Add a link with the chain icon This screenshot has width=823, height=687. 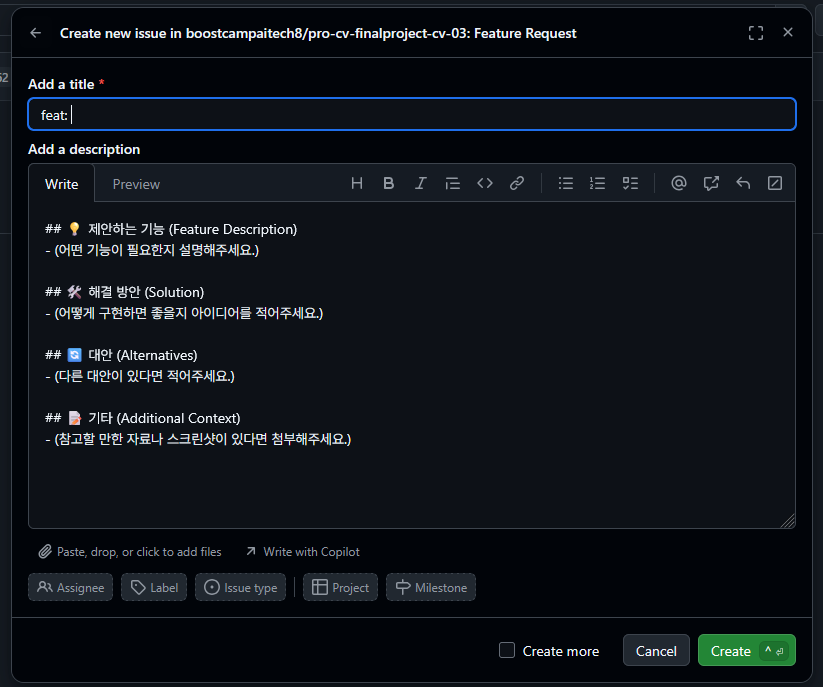coord(516,183)
